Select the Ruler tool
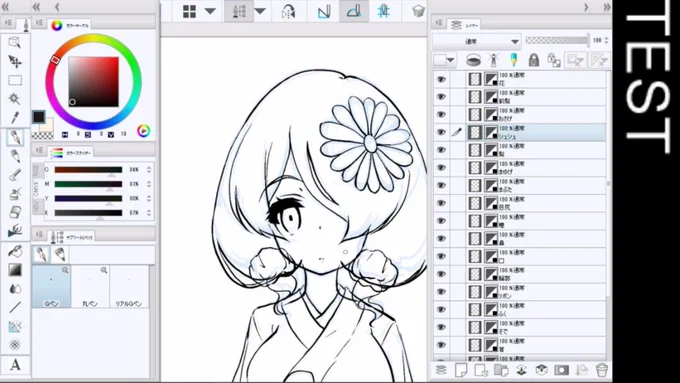The height and width of the screenshot is (383, 680). coord(15,326)
